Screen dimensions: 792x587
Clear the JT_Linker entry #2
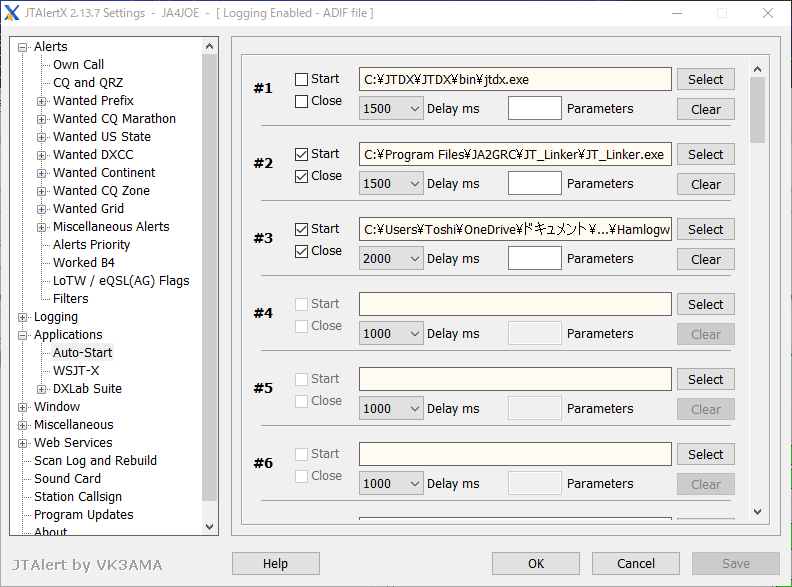[706, 184]
